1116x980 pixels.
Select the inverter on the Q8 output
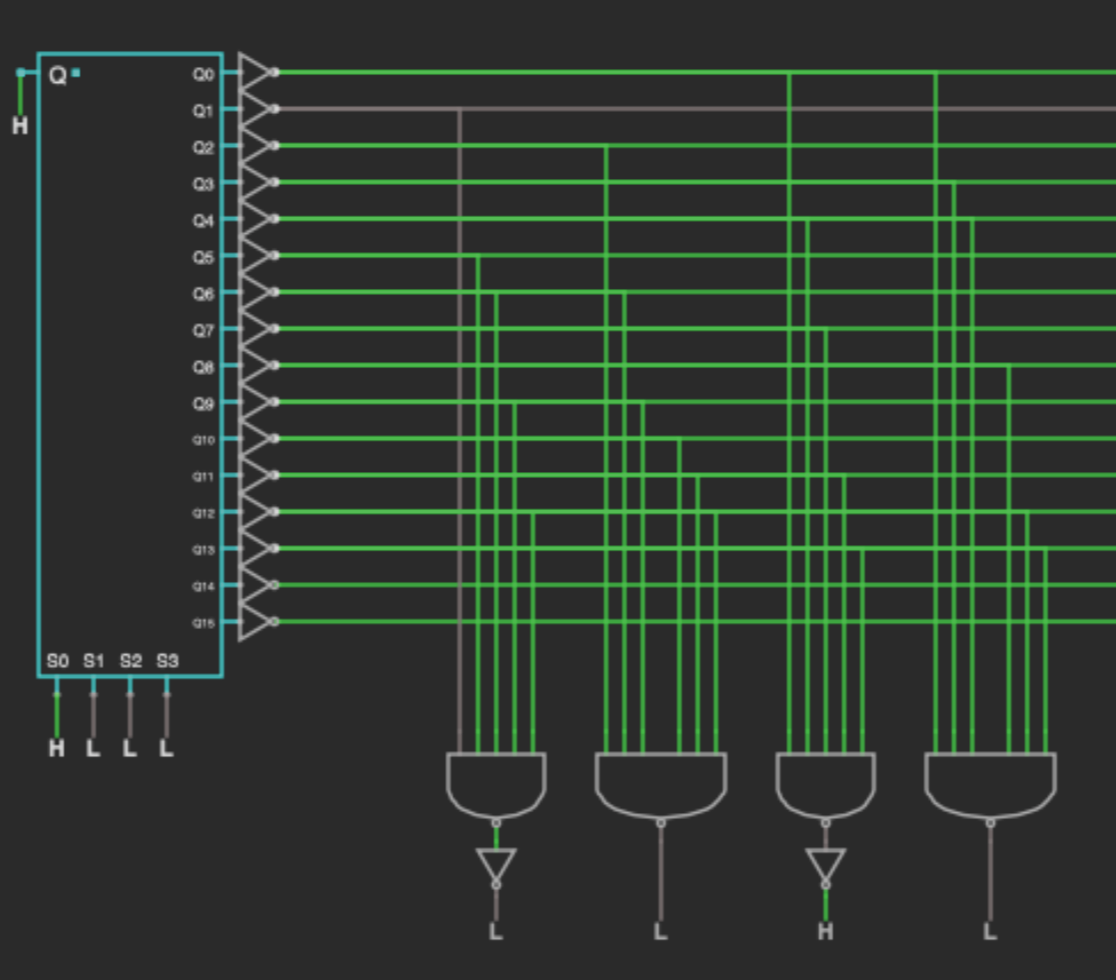tap(255, 365)
